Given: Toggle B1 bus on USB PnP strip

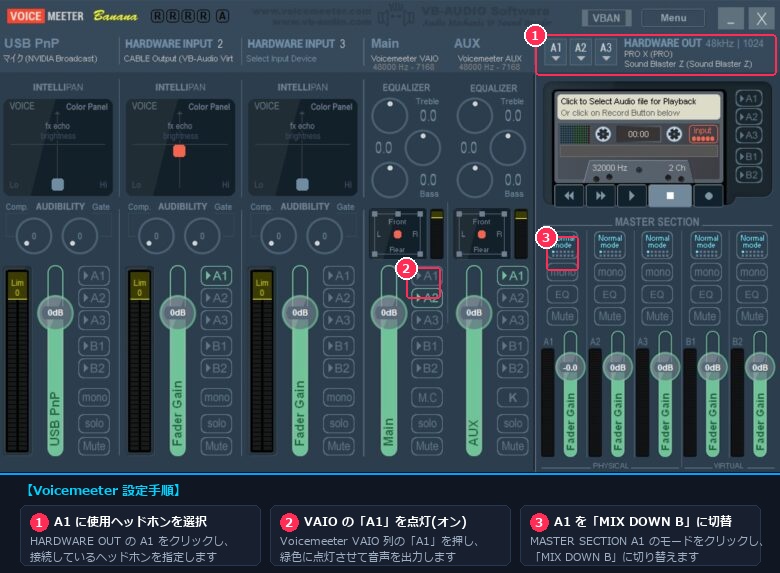Looking at the screenshot, I should (94, 346).
